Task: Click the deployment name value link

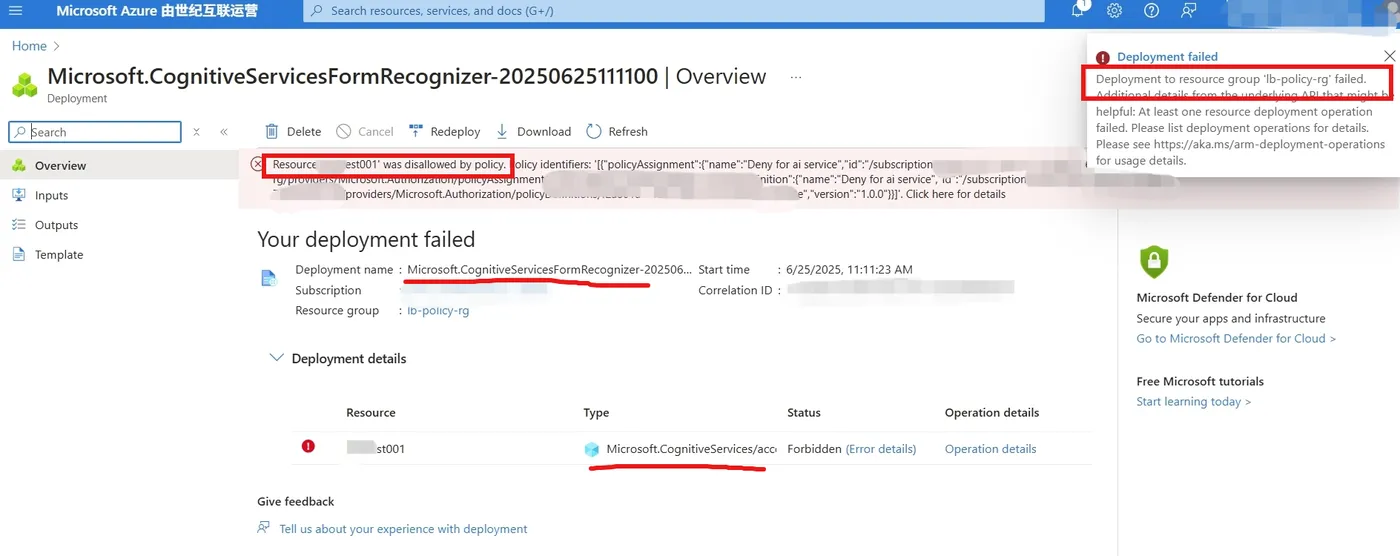Action: 549,270
